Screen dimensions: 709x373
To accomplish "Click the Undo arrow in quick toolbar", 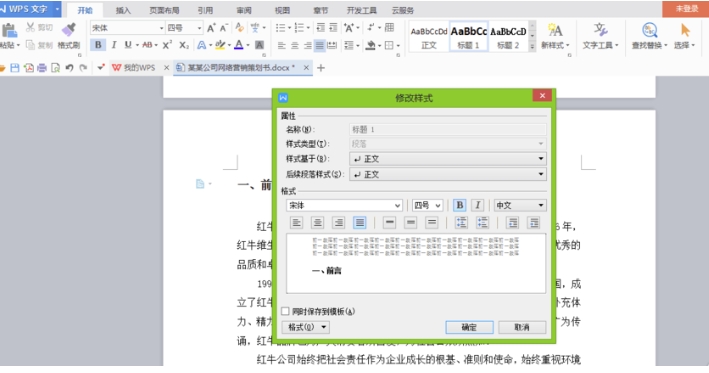I will tap(69, 68).
